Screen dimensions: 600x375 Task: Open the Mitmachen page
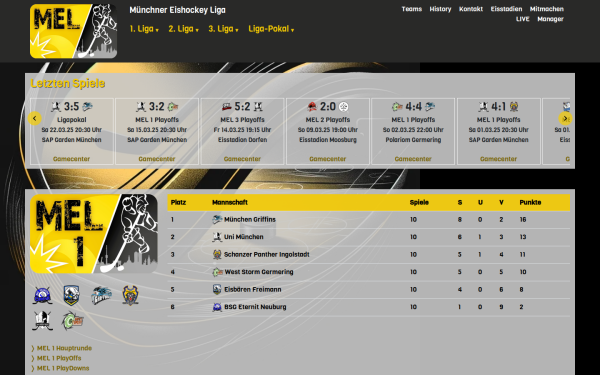click(546, 9)
